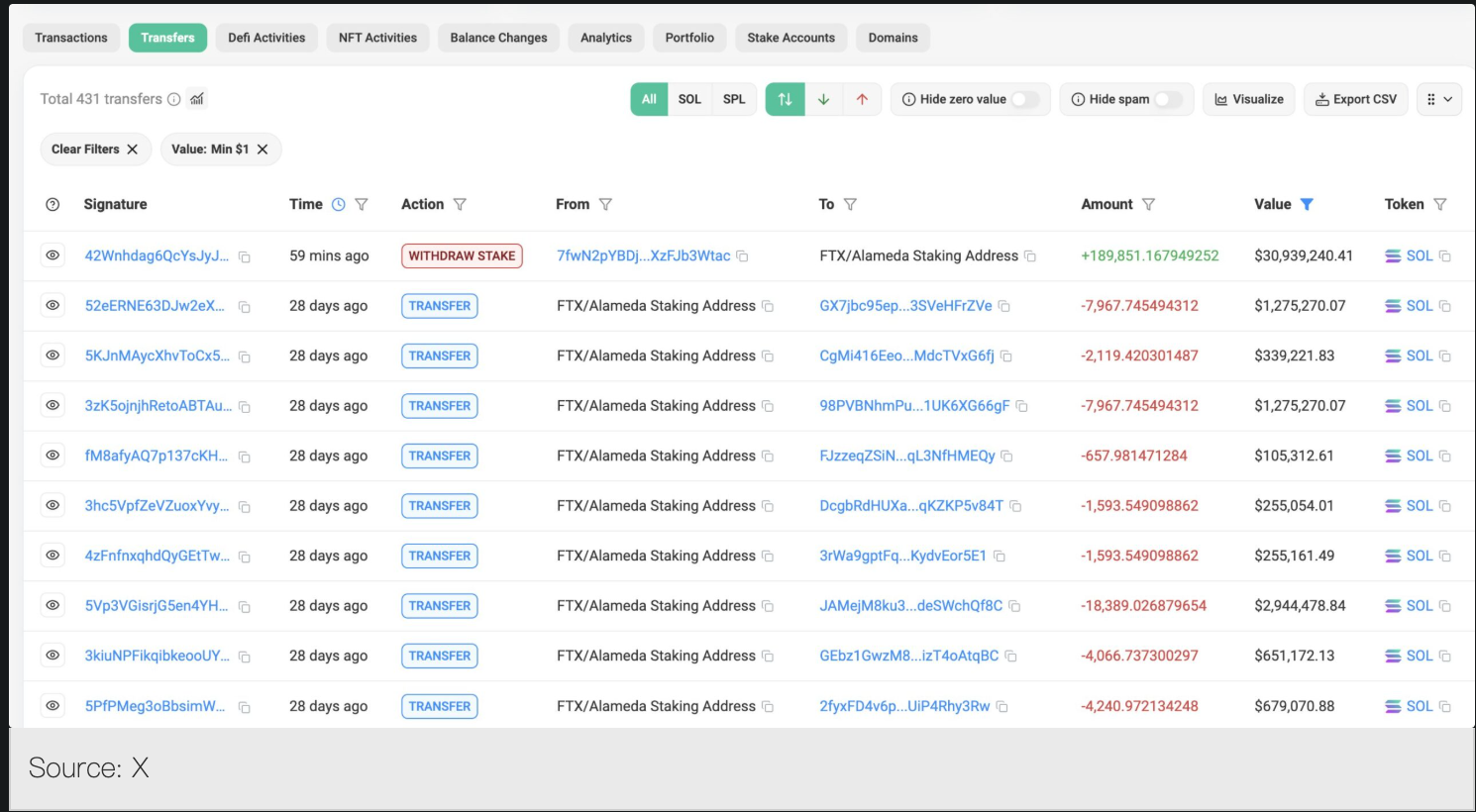1476x812 pixels.
Task: Click the down arrow incoming transfers filter
Action: coord(823,99)
